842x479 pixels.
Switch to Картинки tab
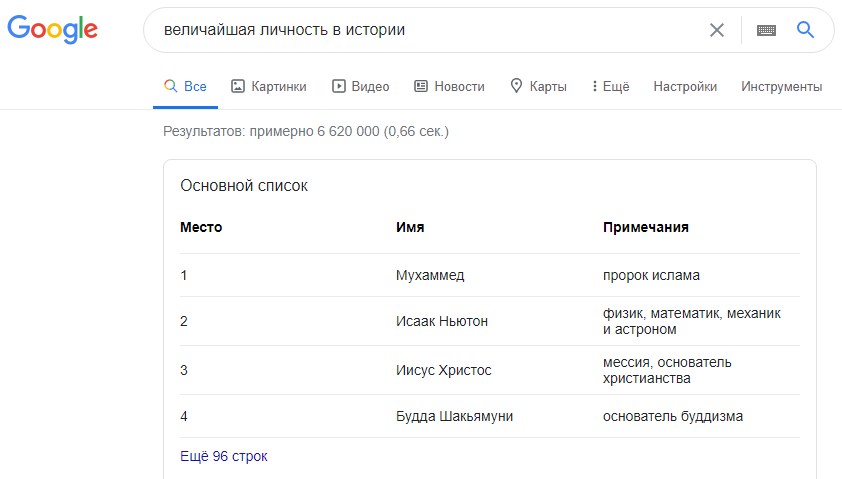(268, 86)
